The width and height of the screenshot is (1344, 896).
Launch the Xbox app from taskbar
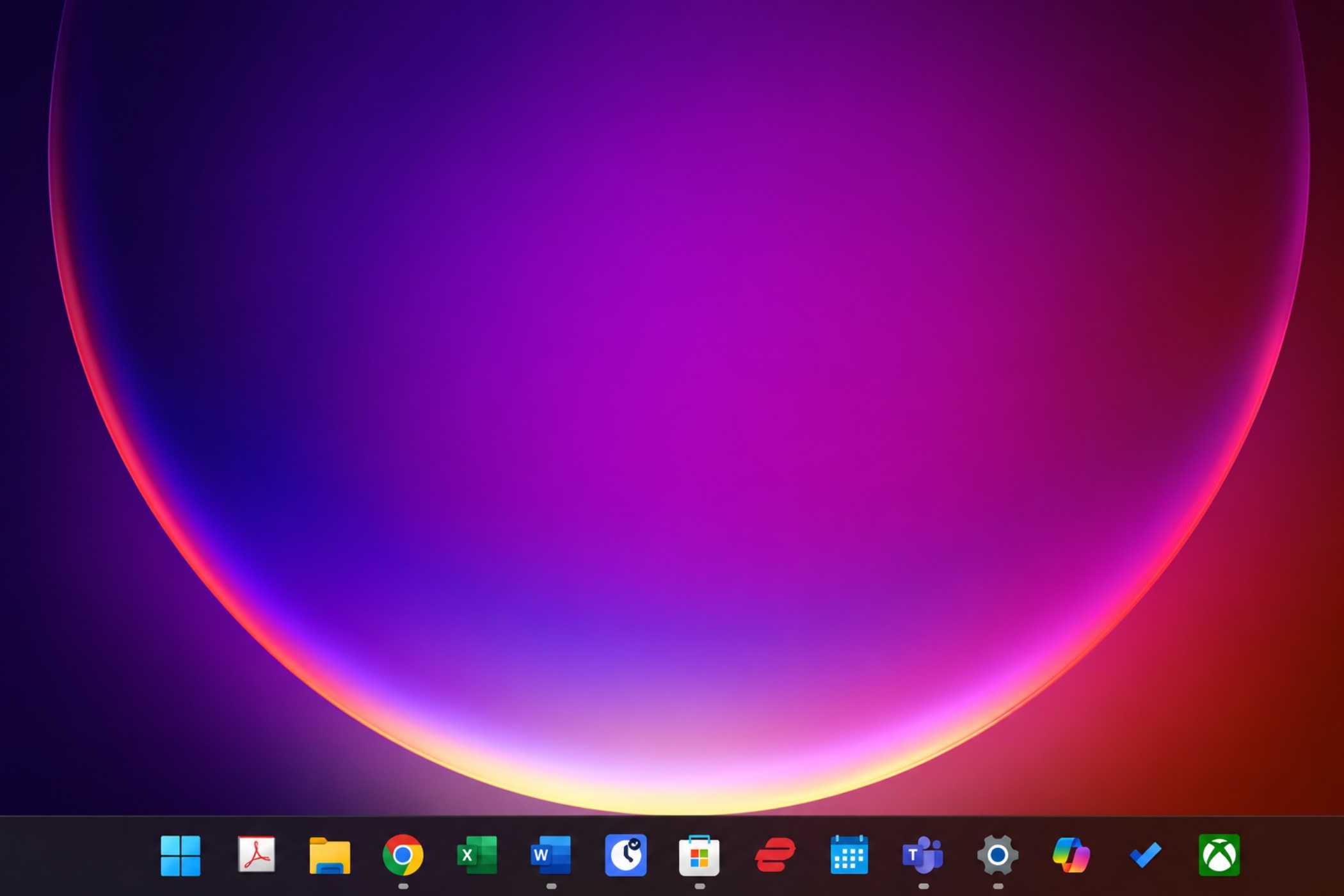(x=1219, y=855)
